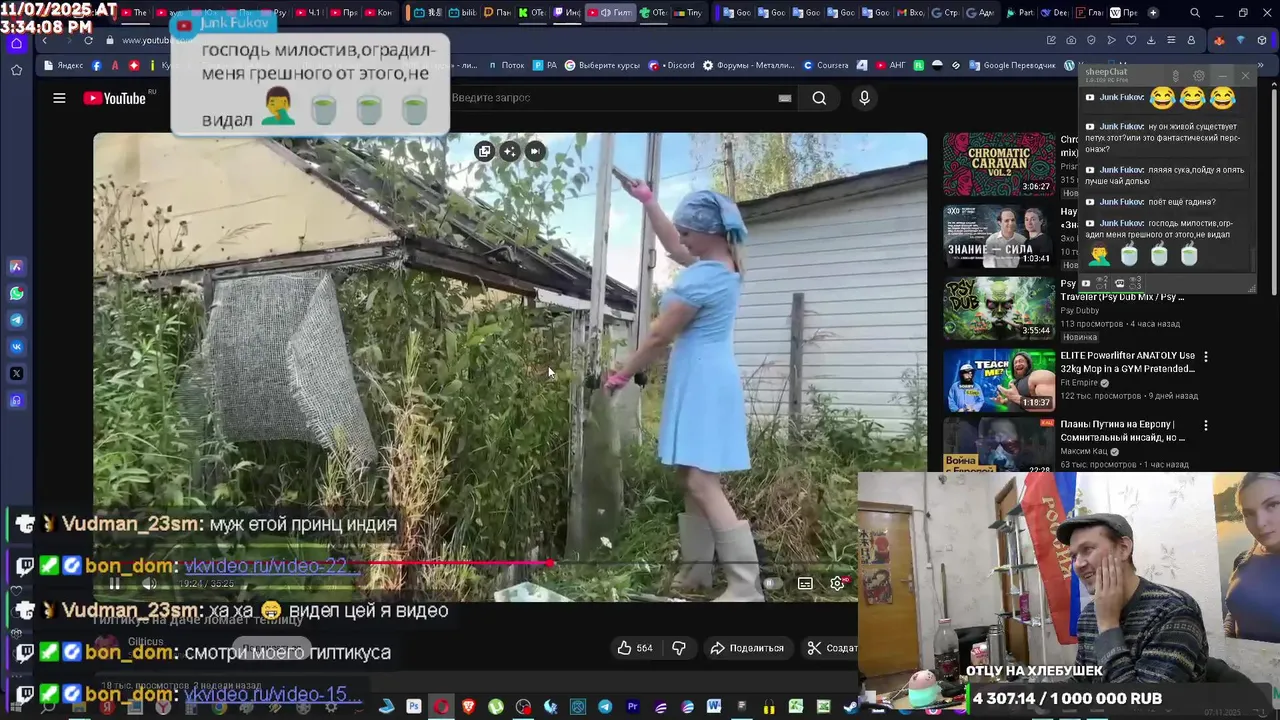The width and height of the screenshot is (1280, 720).
Task: Open sheepChat settings gear
Action: (x=1199, y=76)
